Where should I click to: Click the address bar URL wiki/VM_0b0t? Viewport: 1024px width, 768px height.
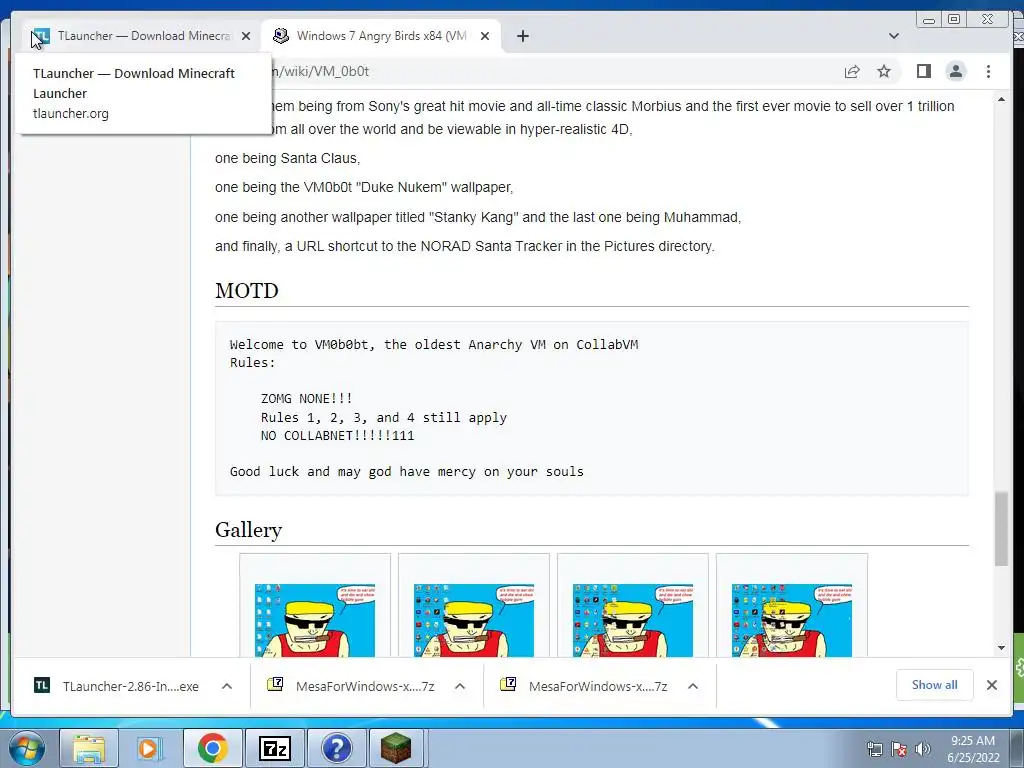pos(321,71)
